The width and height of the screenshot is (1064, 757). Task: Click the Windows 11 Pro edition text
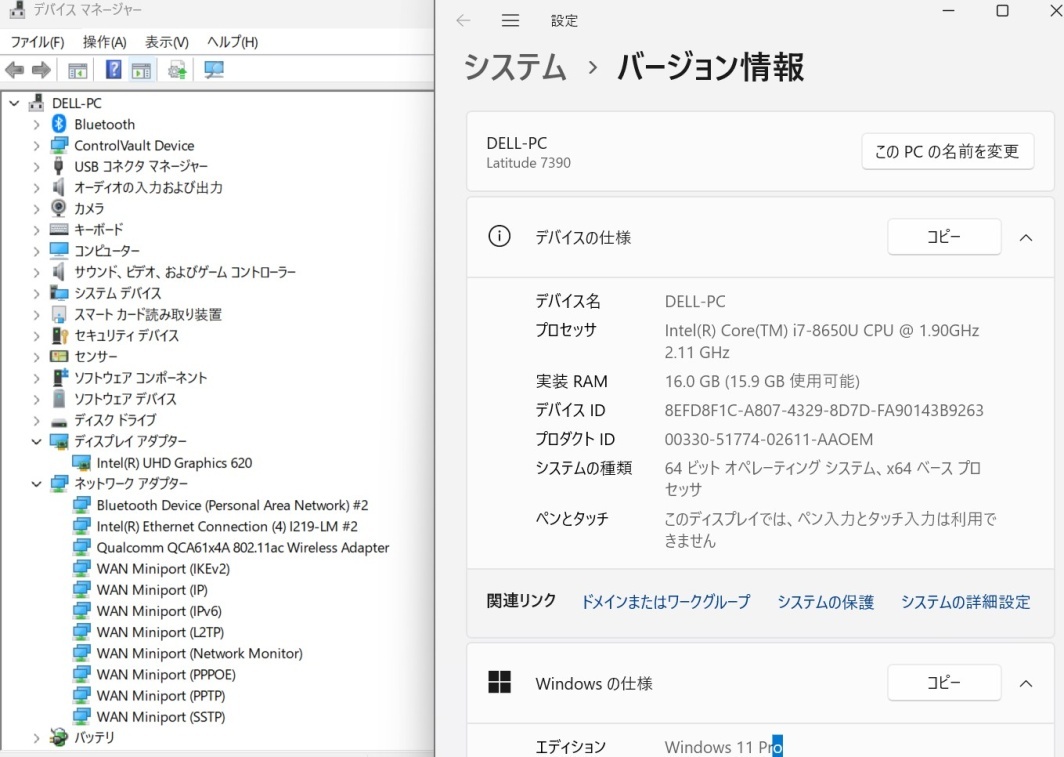[723, 747]
